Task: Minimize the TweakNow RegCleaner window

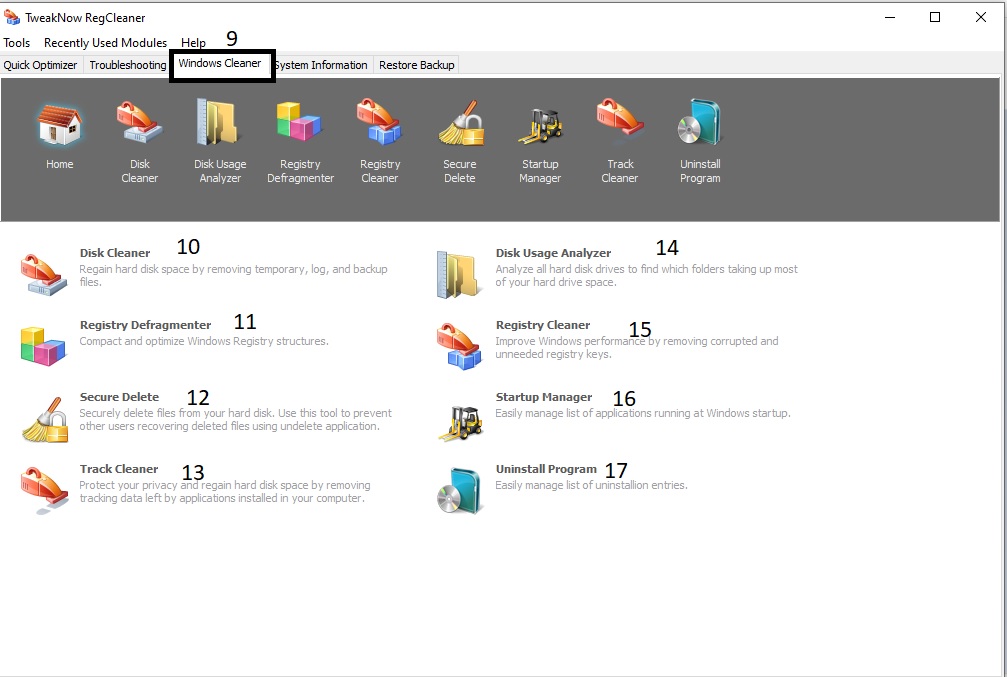Action: [x=889, y=17]
